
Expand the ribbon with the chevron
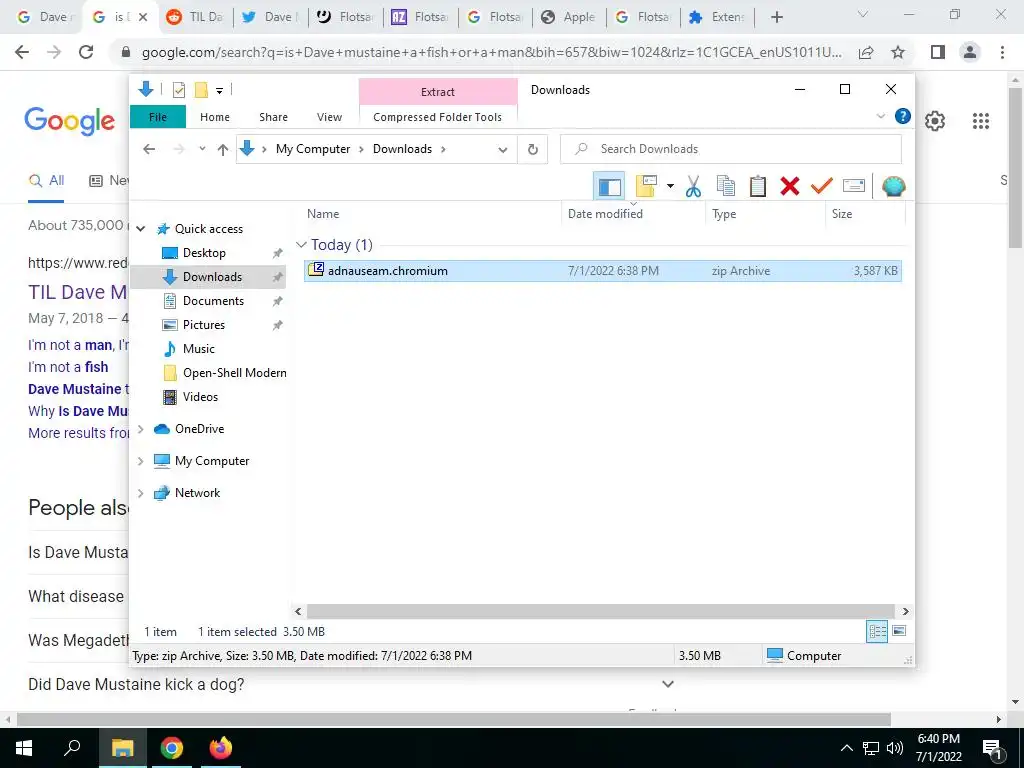pos(880,116)
